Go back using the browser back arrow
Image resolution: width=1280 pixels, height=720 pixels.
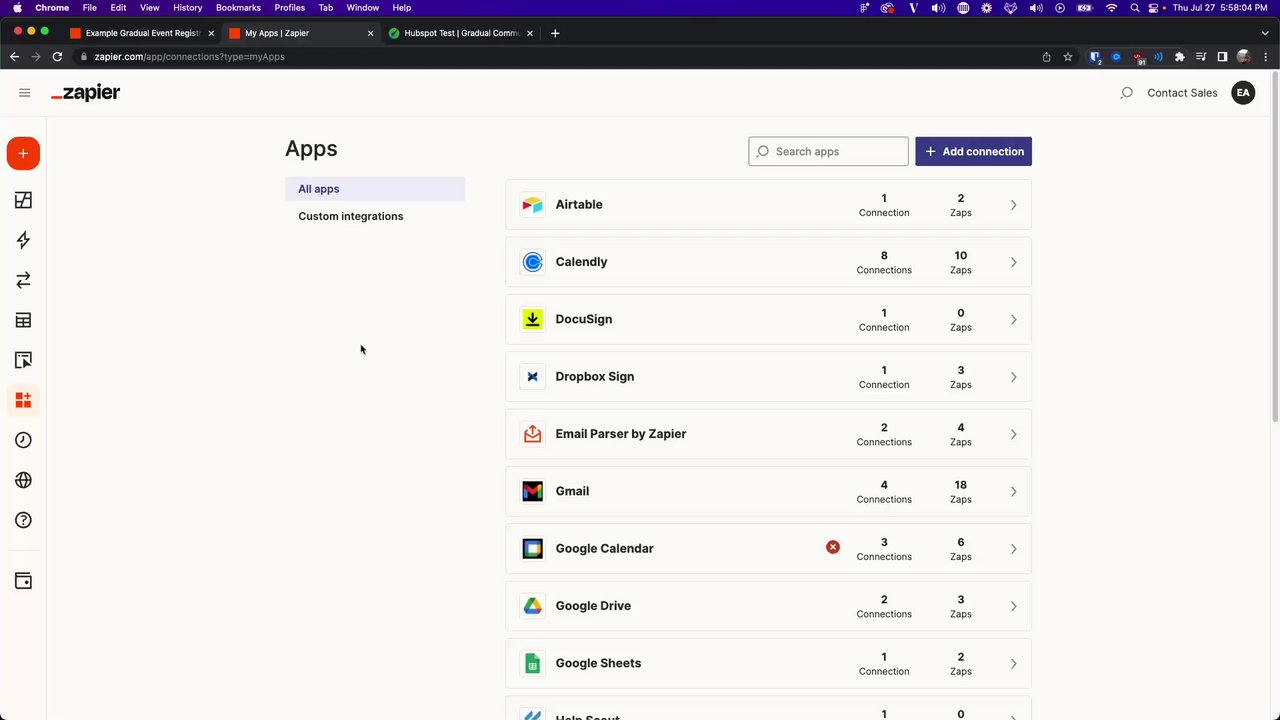point(14,57)
